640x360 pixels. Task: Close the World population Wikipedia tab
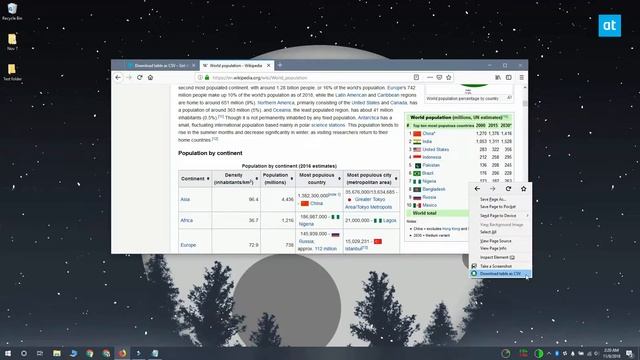pos(269,65)
